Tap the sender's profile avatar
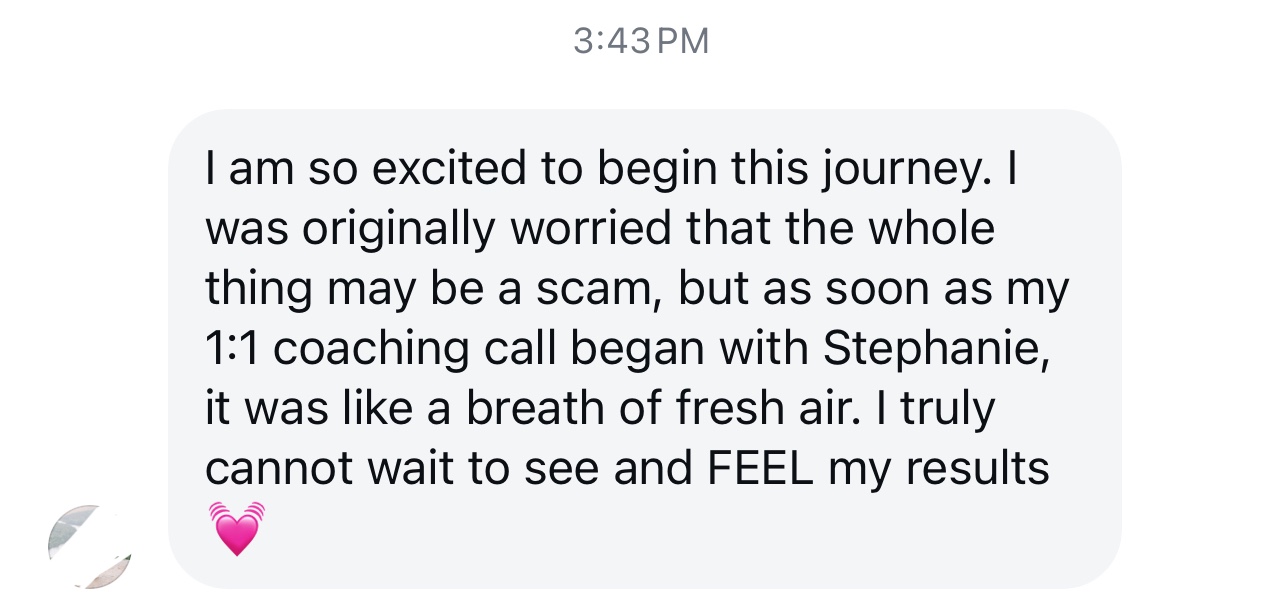The width and height of the screenshot is (1284, 602). (x=88, y=546)
